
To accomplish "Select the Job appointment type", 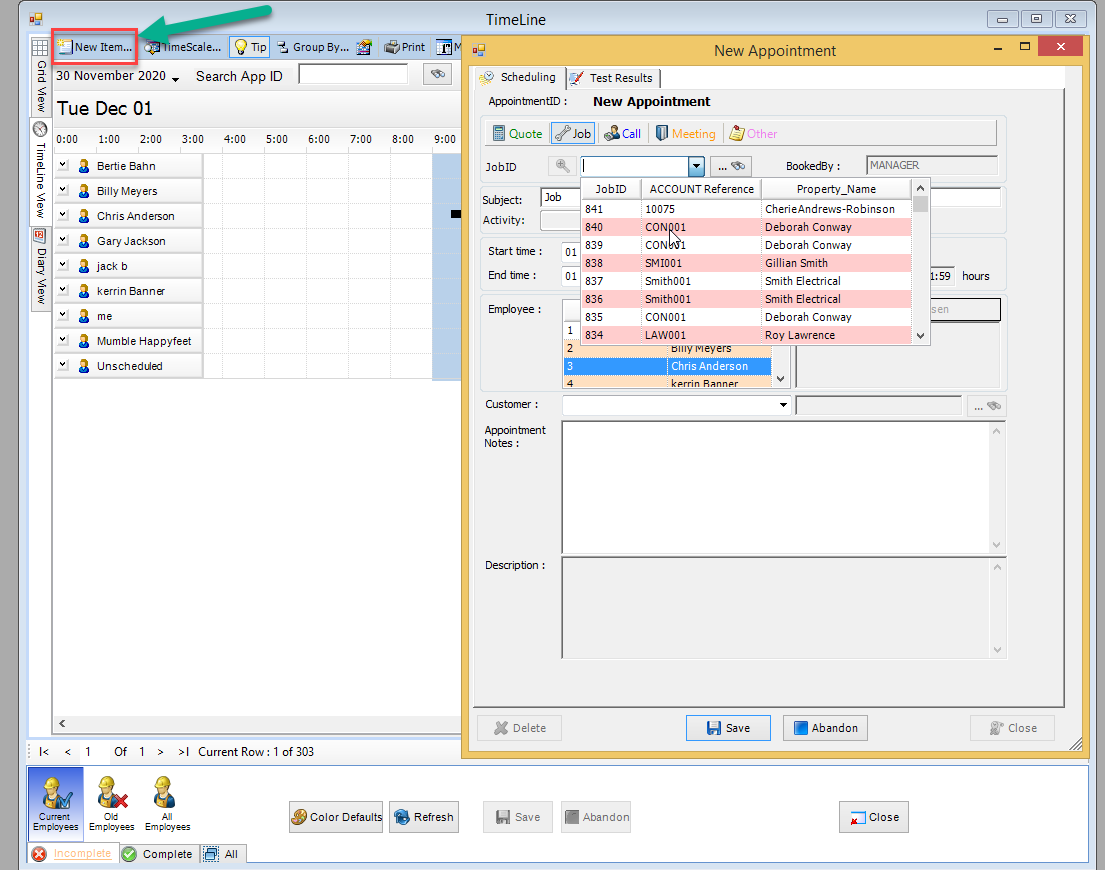I will (x=573, y=133).
